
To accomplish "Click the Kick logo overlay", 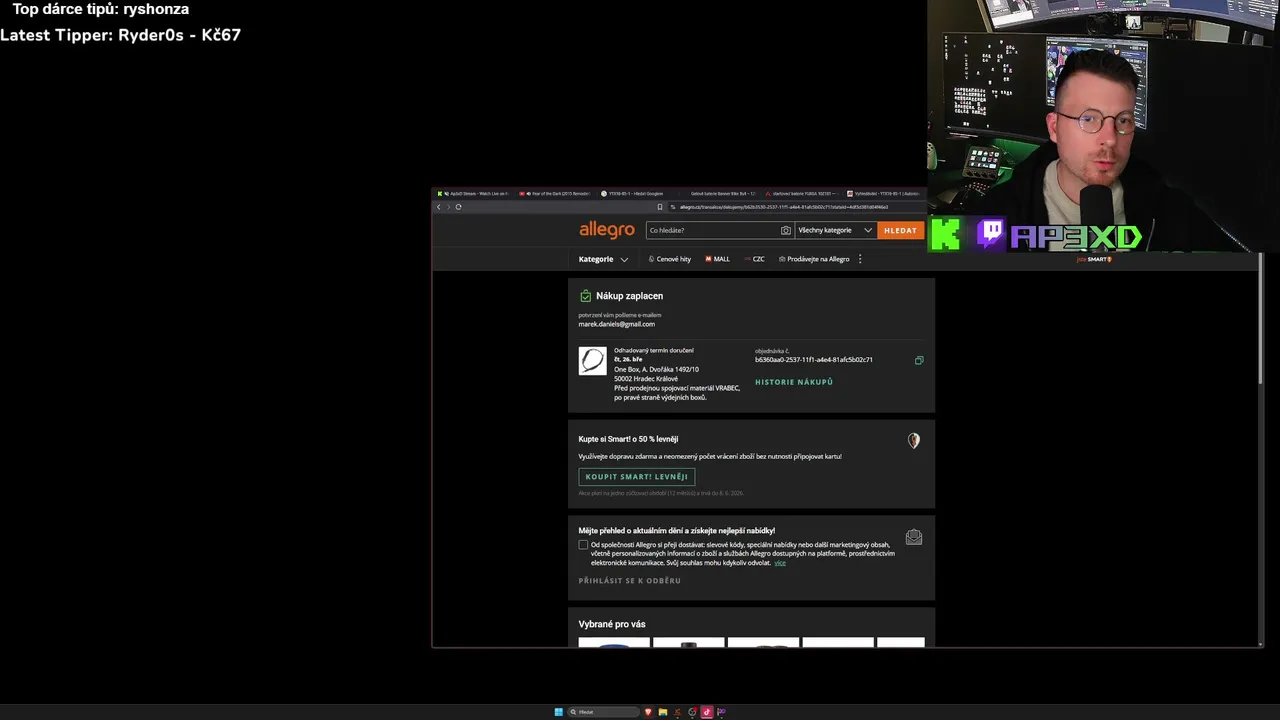I will [946, 235].
